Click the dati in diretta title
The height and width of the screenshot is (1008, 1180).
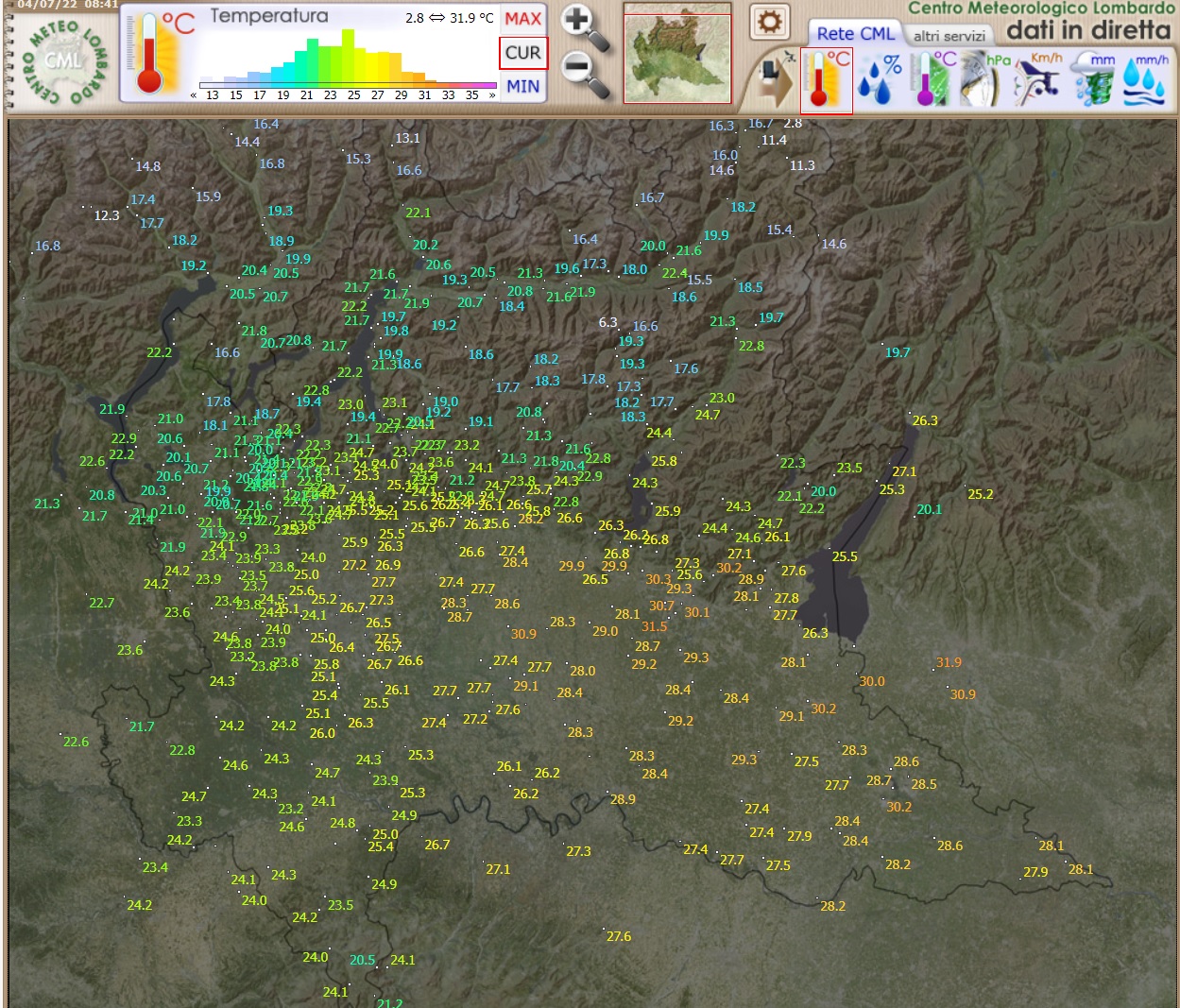(1088, 31)
